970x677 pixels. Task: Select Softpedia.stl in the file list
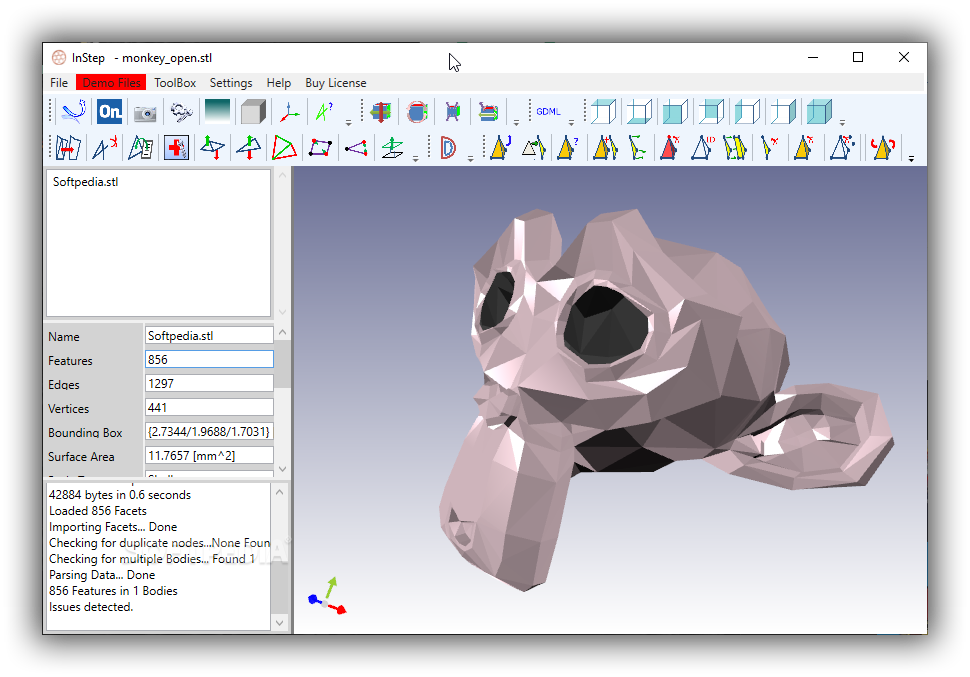[85, 182]
